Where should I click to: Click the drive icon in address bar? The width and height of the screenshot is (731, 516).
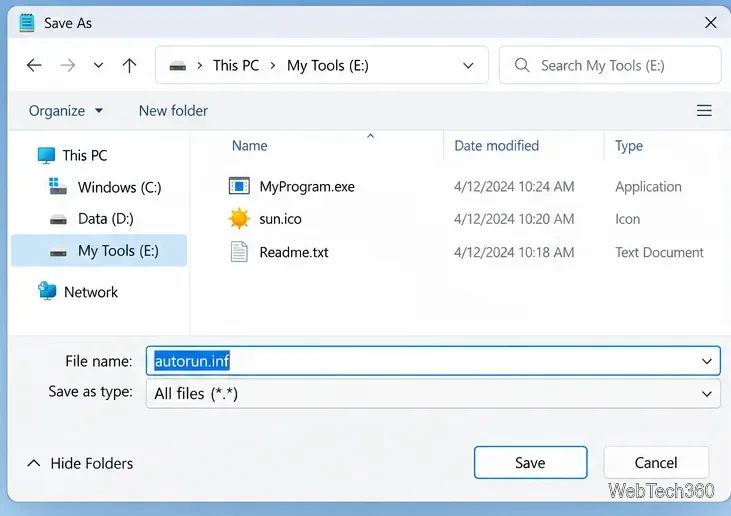coord(178,66)
